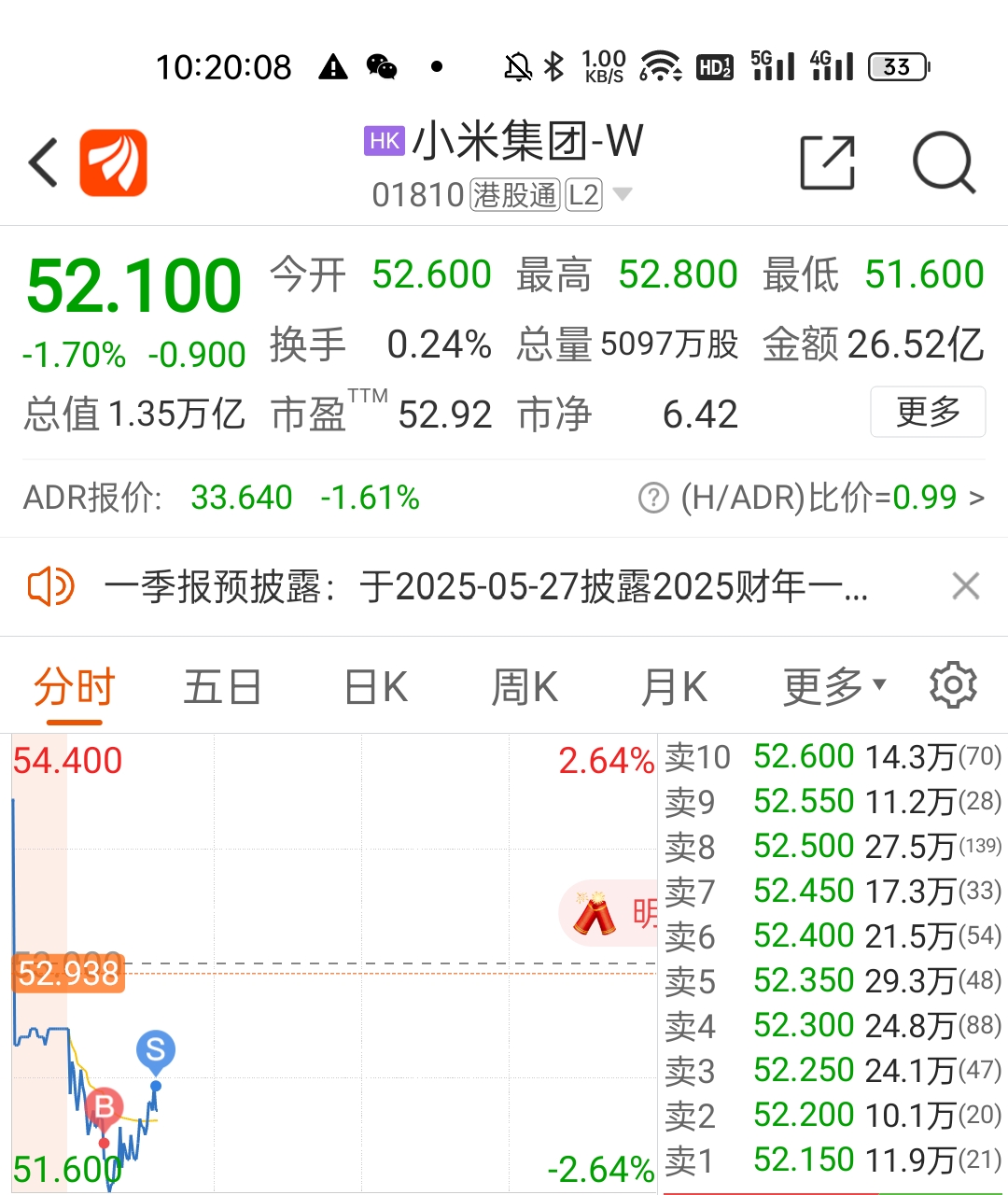Select the 卖10 order row
Screen dimensions: 1008x1195
click(x=833, y=757)
